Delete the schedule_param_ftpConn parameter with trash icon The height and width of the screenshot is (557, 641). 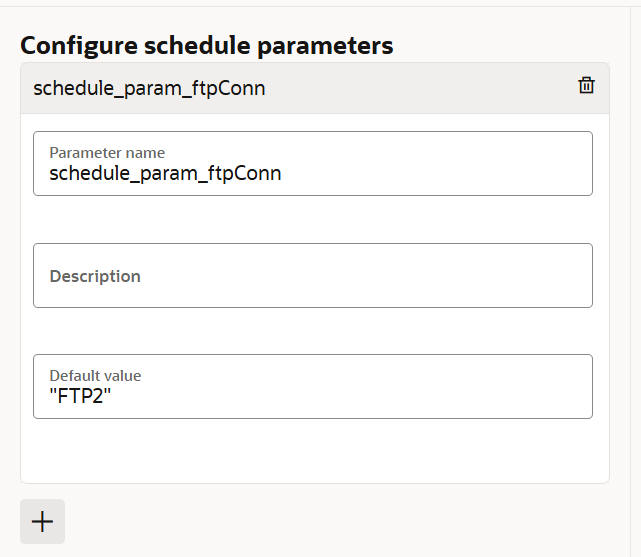pyautogui.click(x=586, y=86)
